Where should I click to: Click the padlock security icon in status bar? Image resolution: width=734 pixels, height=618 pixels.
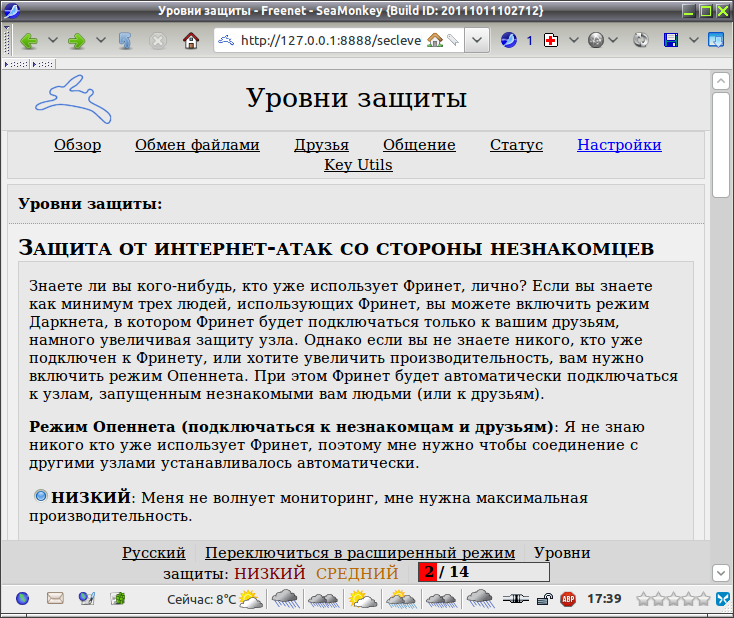544,599
